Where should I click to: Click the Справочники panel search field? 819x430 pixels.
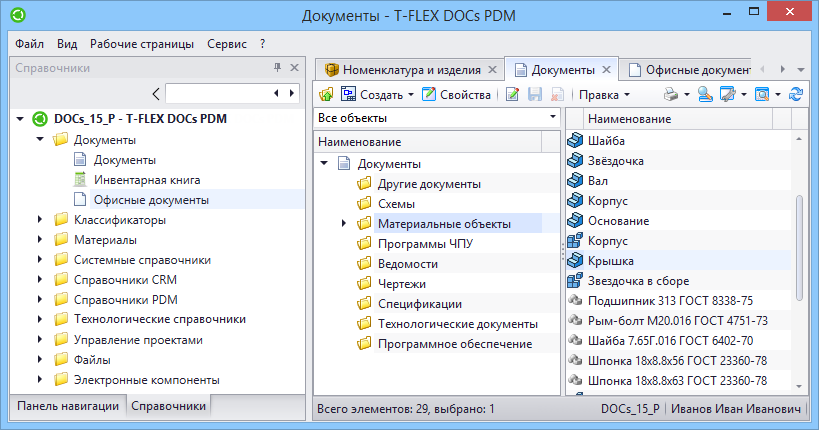click(218, 94)
